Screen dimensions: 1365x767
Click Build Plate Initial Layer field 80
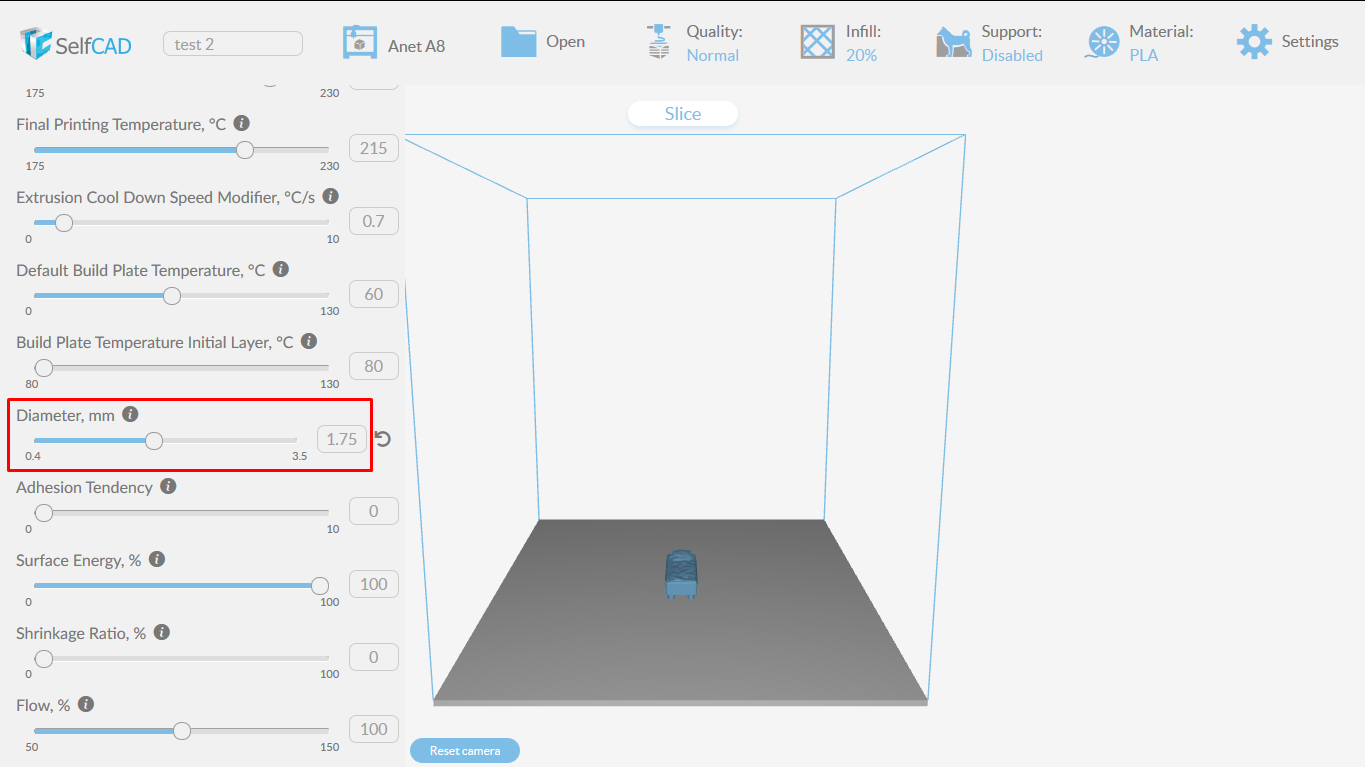tap(374, 366)
